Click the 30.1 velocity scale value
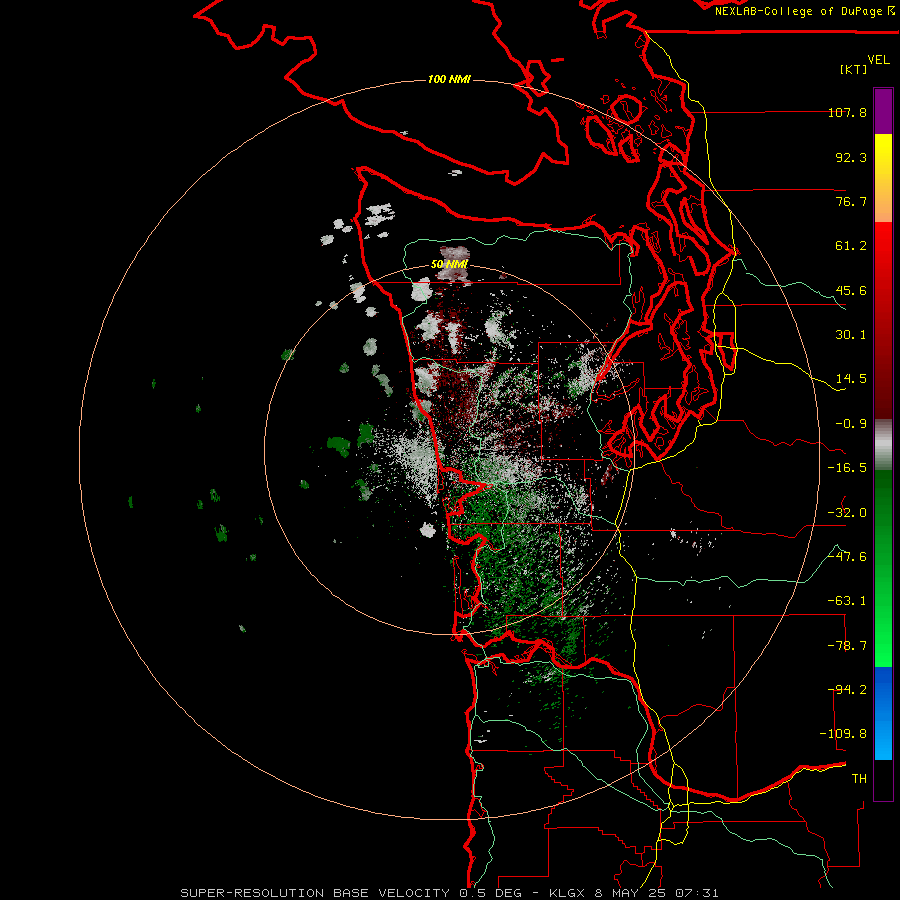The image size is (900, 900). click(851, 335)
